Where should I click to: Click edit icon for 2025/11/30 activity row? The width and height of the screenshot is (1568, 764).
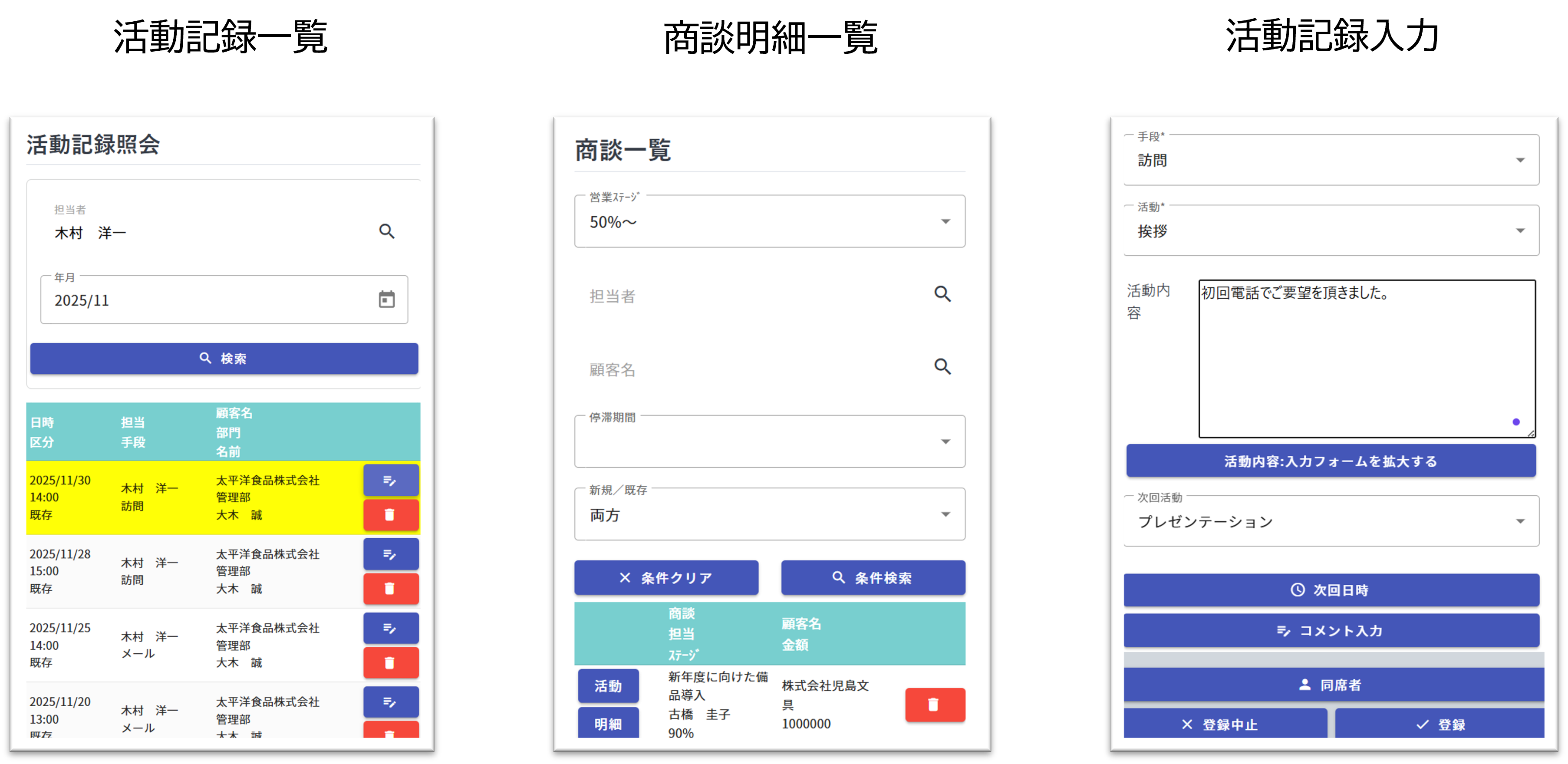click(390, 480)
